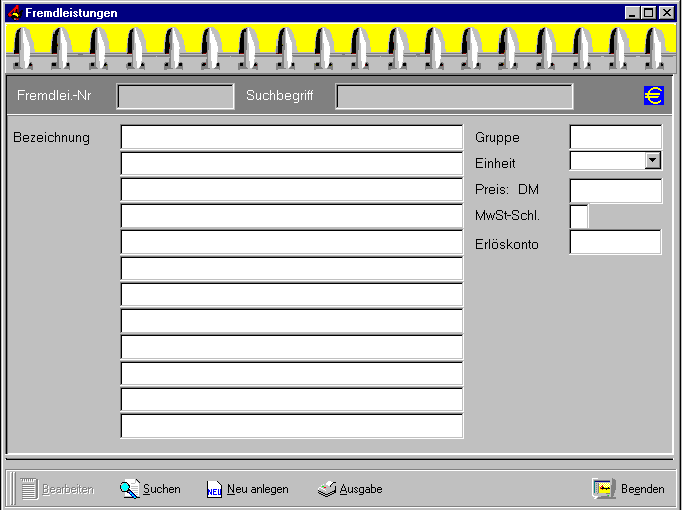Maximize the Fremdleistungen window
Screen dimensions: 683x510
coord(649,13)
